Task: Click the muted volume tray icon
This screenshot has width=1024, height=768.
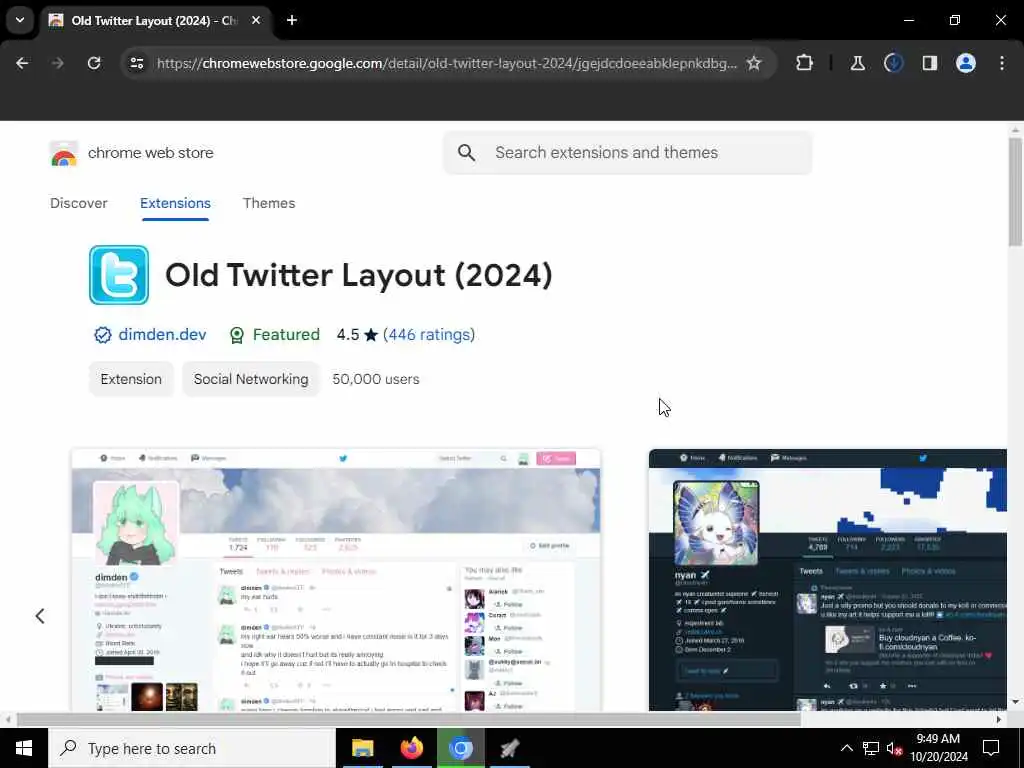Action: (x=894, y=748)
